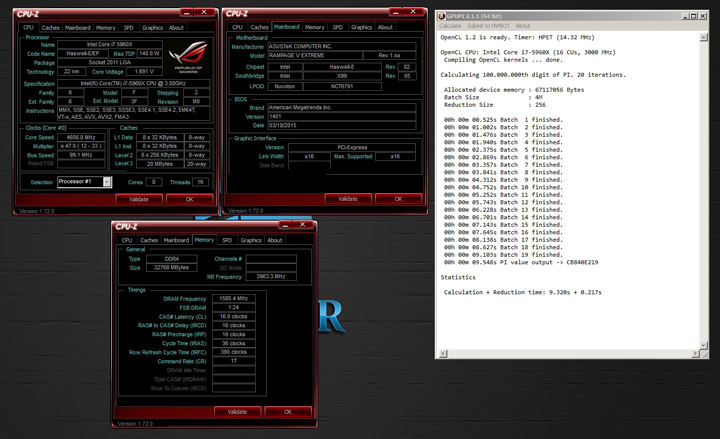Click processor name Intel Core i7 5960X
This screenshot has height=439, width=720.
point(110,45)
